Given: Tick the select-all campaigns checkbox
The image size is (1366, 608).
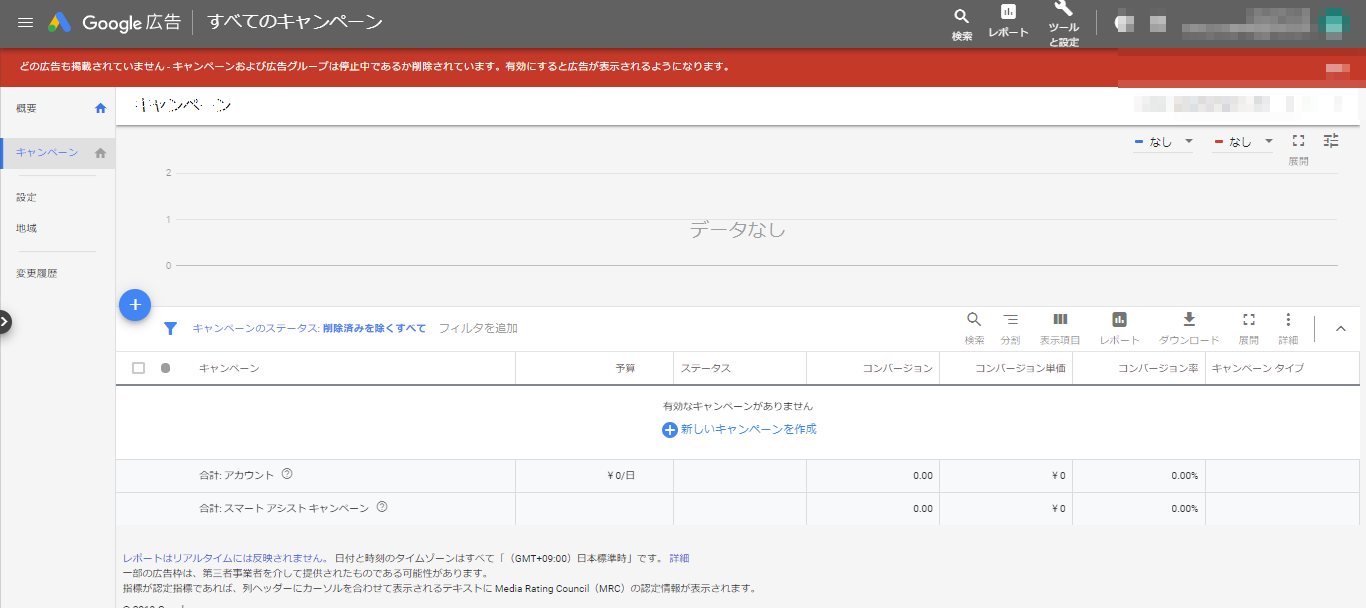Looking at the screenshot, I should (138, 368).
